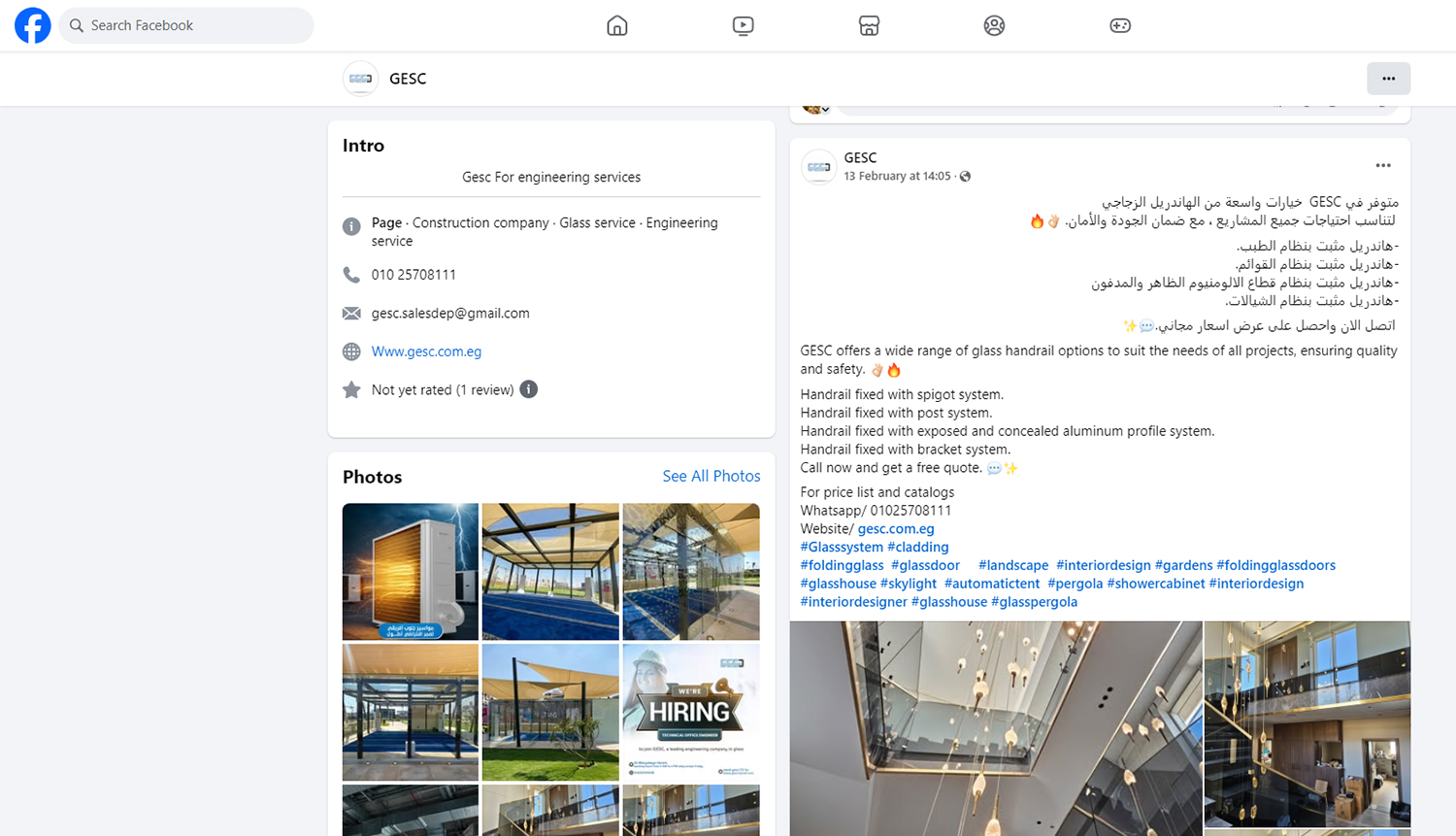Image resolution: width=1456 pixels, height=836 pixels.
Task: Click the #Glasssystem hashtag
Action: pyautogui.click(x=842, y=547)
